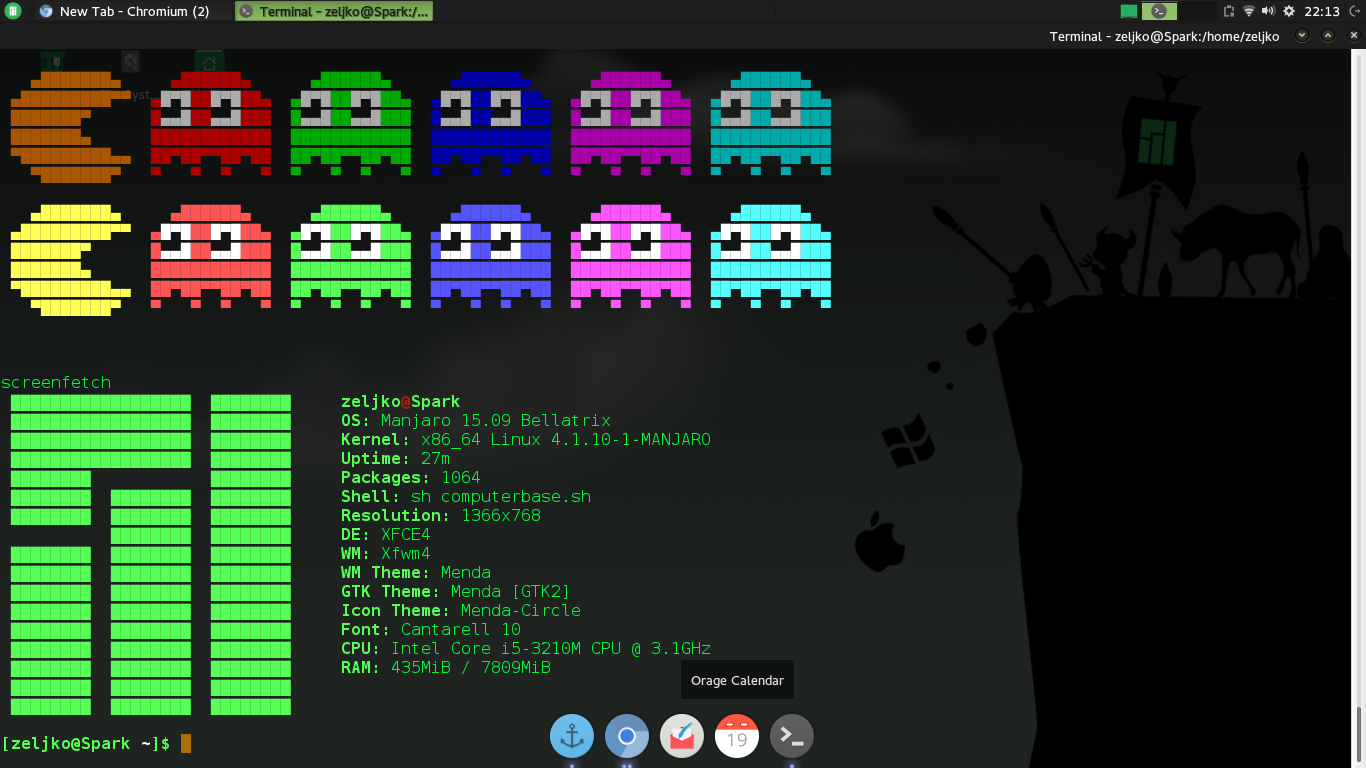Click the 22:13 panel clock

(1322, 12)
